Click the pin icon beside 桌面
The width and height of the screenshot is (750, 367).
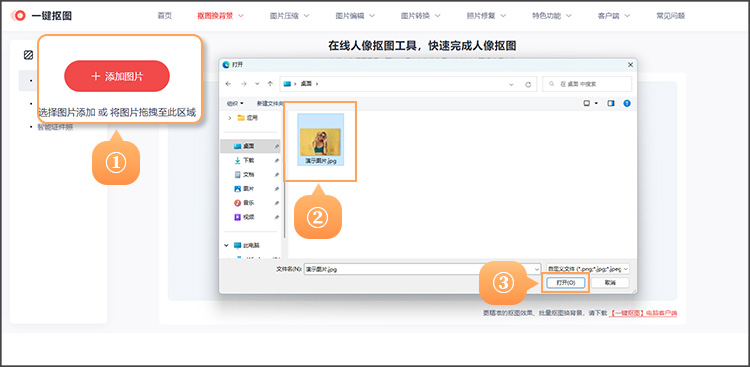pyautogui.click(x=276, y=146)
